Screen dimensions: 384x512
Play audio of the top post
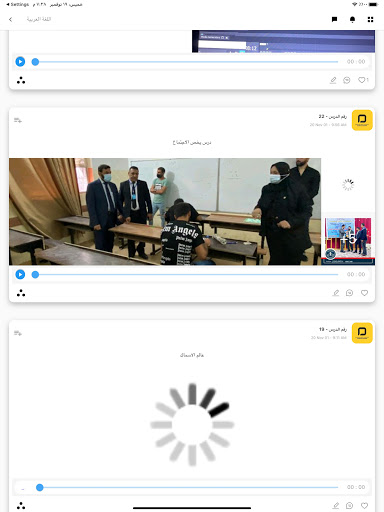click(20, 62)
